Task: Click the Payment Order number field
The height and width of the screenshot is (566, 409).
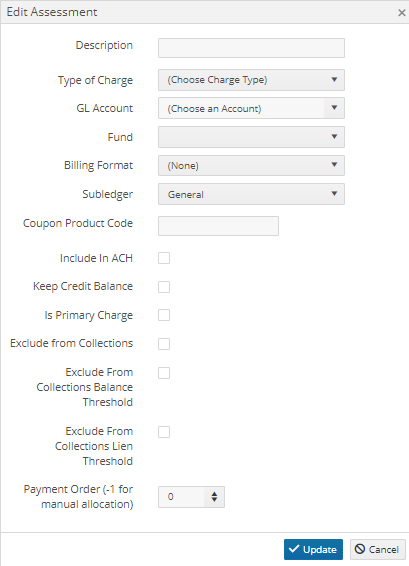Action: click(182, 497)
